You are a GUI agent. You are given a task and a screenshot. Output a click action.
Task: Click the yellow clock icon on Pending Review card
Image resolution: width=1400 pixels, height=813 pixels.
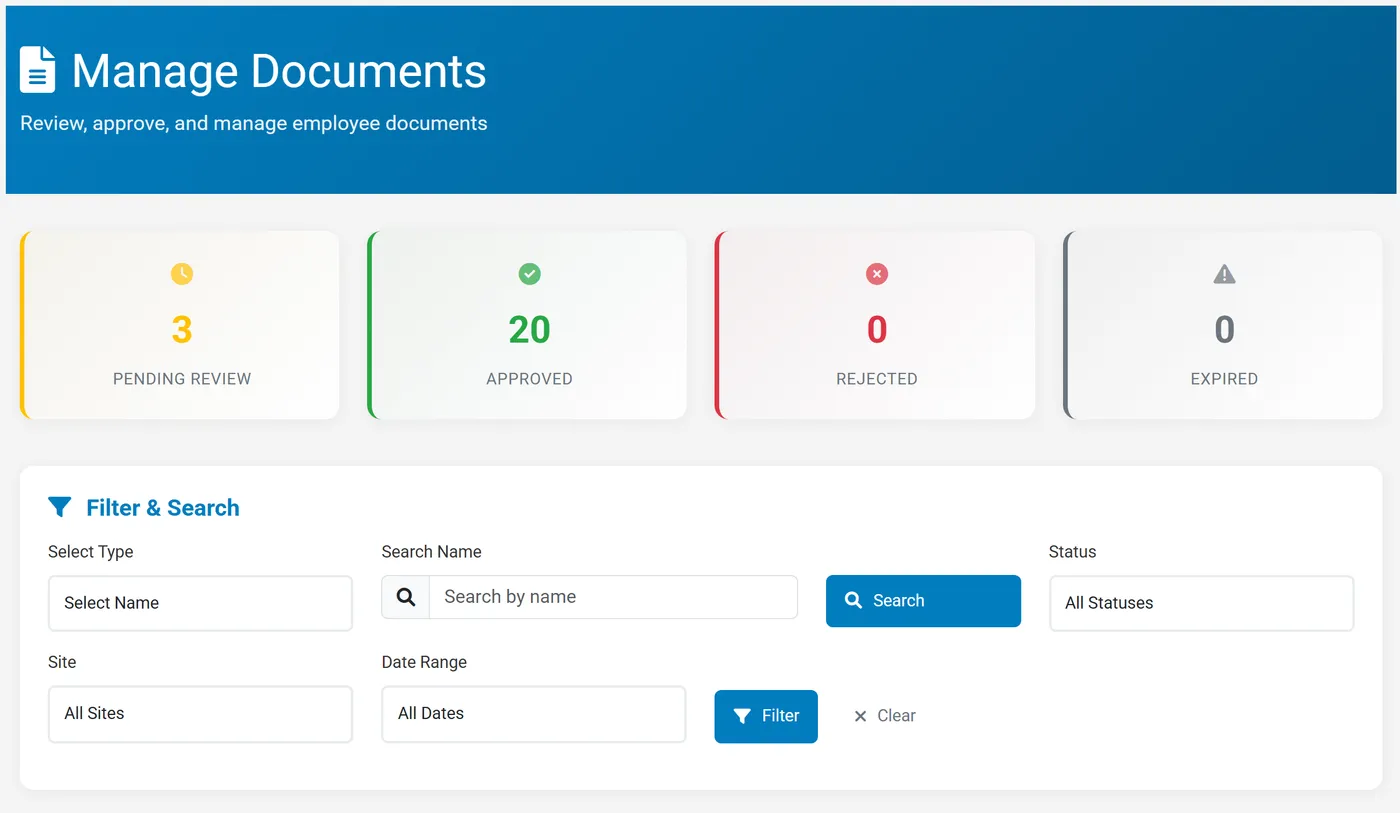pyautogui.click(x=182, y=274)
